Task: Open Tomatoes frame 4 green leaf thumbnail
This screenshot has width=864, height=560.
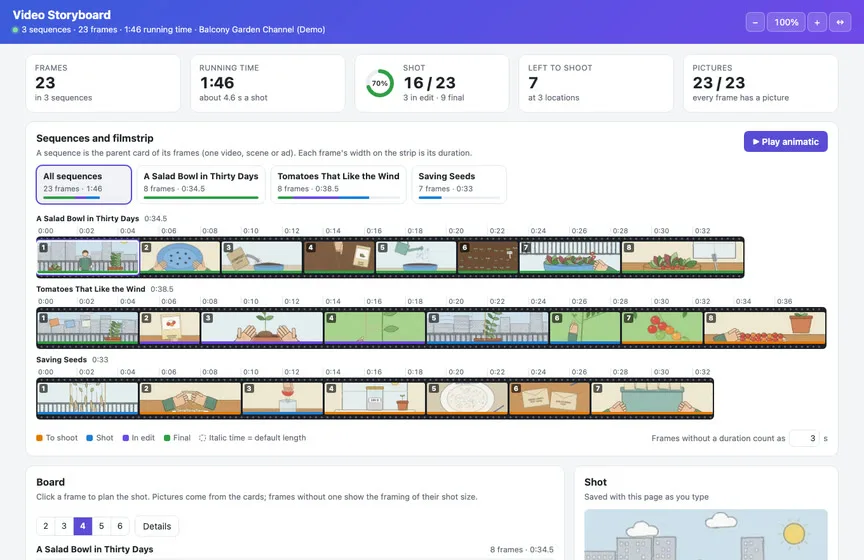Action: [375, 328]
